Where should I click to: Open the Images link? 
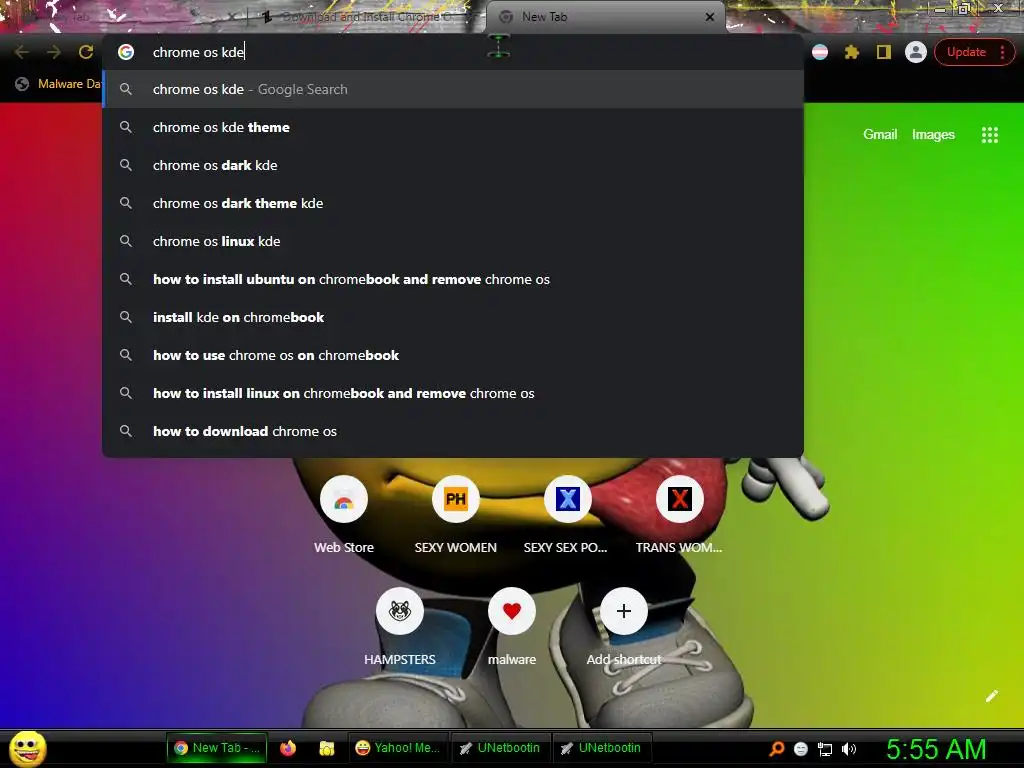click(x=933, y=135)
